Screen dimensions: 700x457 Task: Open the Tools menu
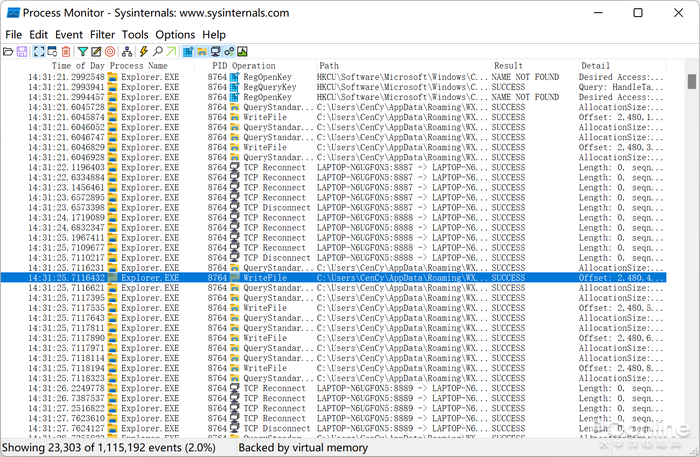pos(134,34)
